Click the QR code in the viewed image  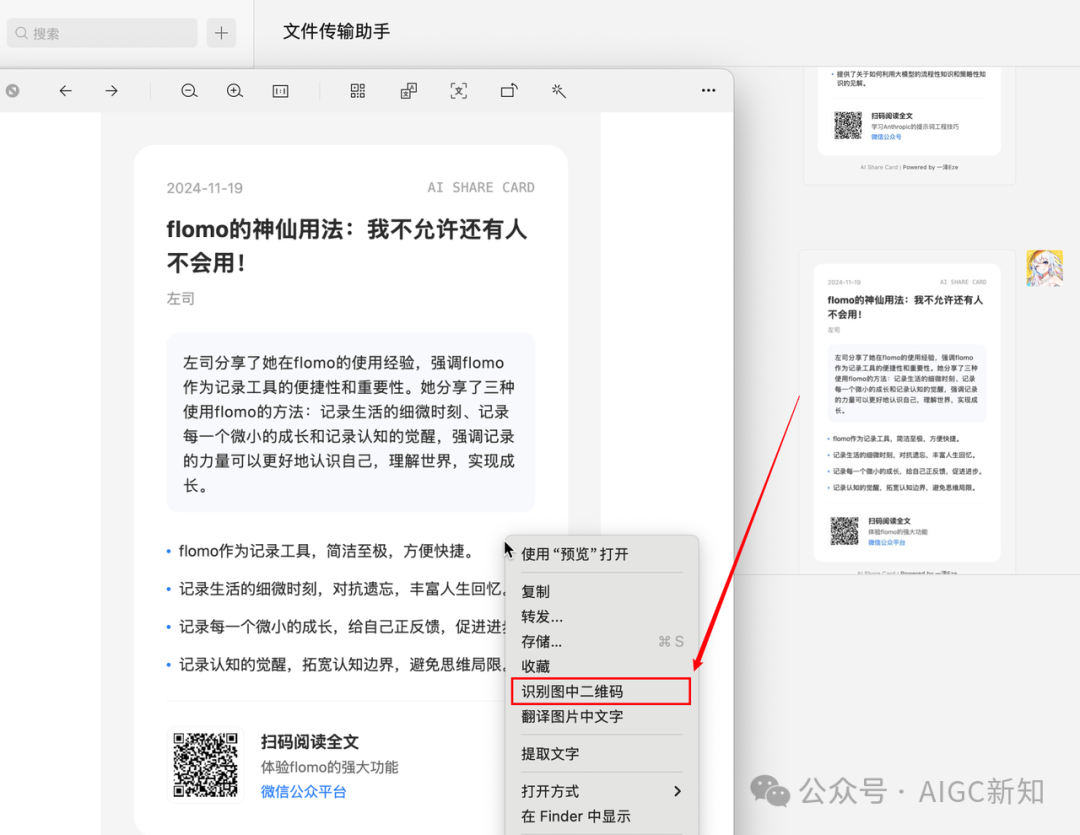click(205, 765)
